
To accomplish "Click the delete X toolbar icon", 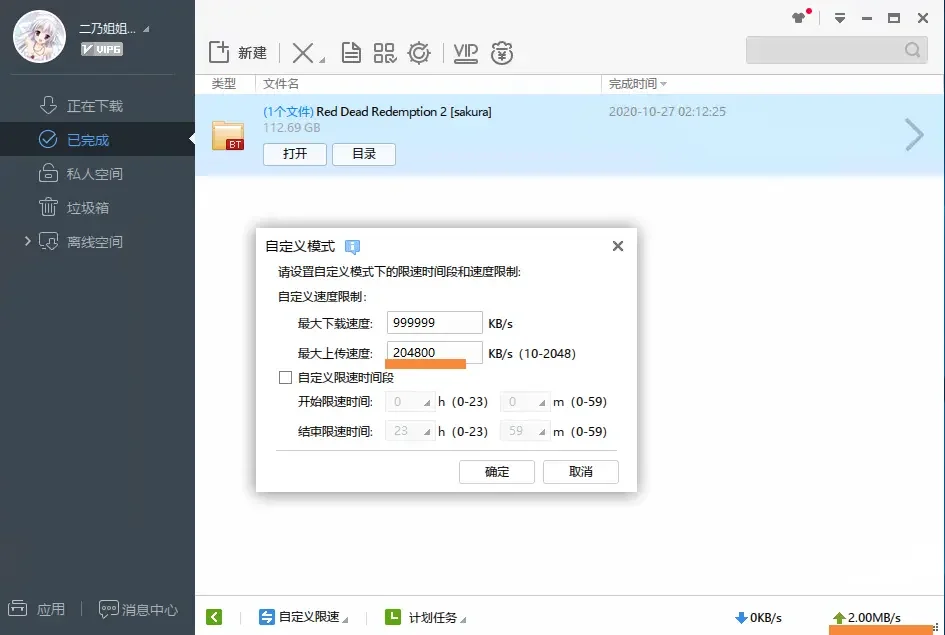I will pos(303,53).
